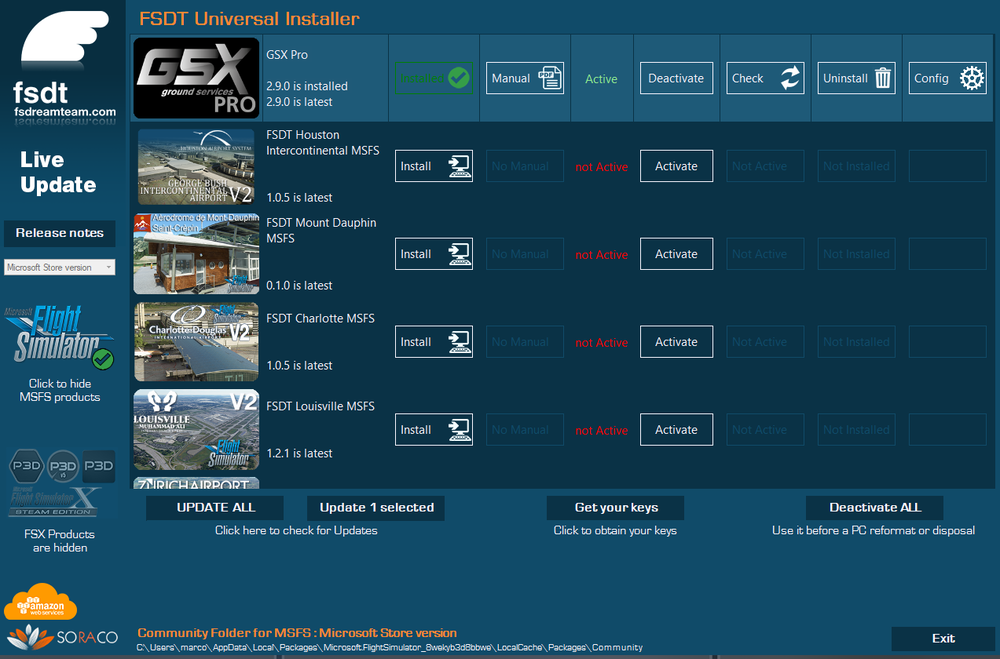Toggle the GSX Pro installed checkmark
The height and width of the screenshot is (659, 1000).
point(459,78)
